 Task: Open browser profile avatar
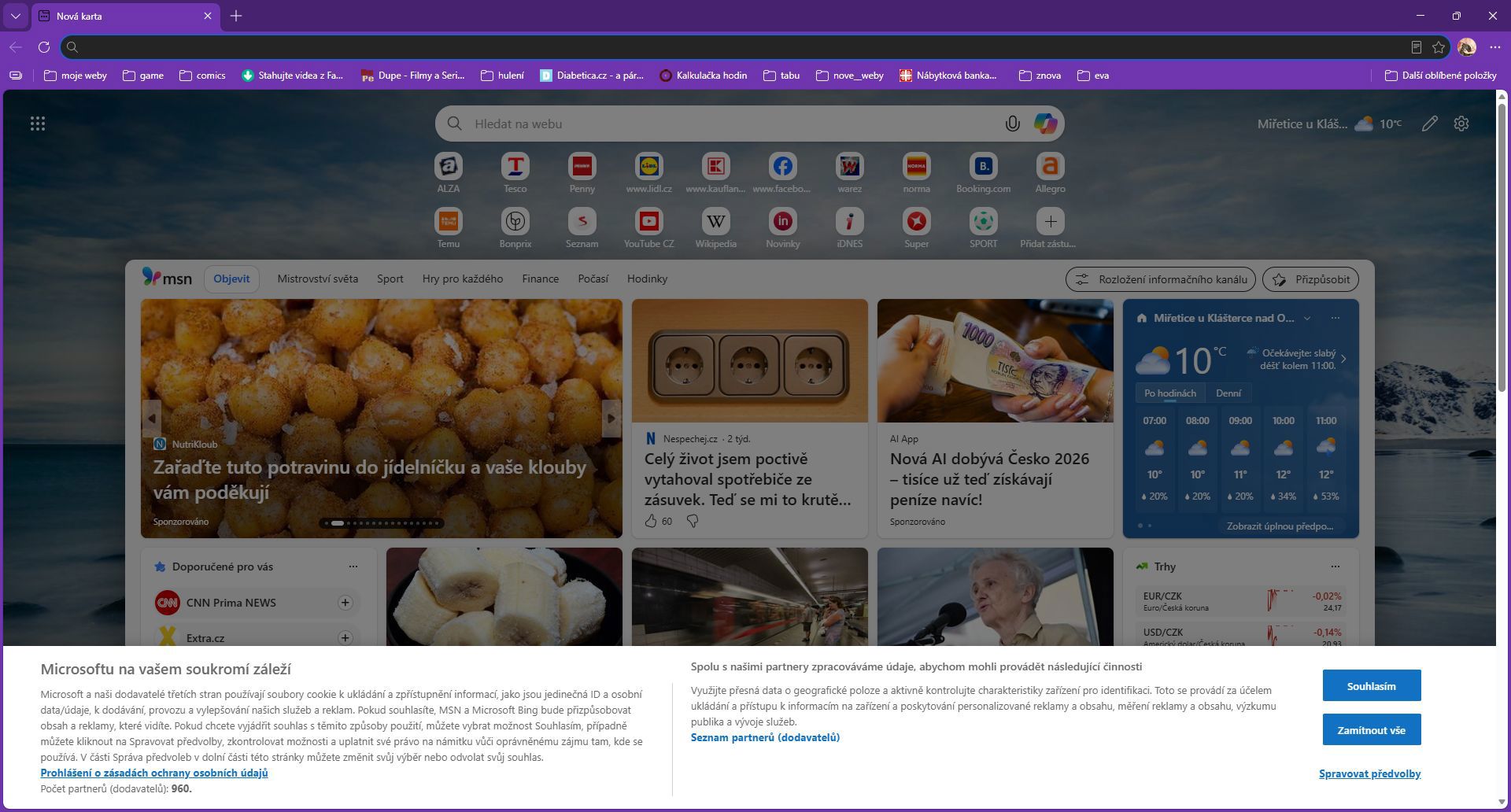1466,47
